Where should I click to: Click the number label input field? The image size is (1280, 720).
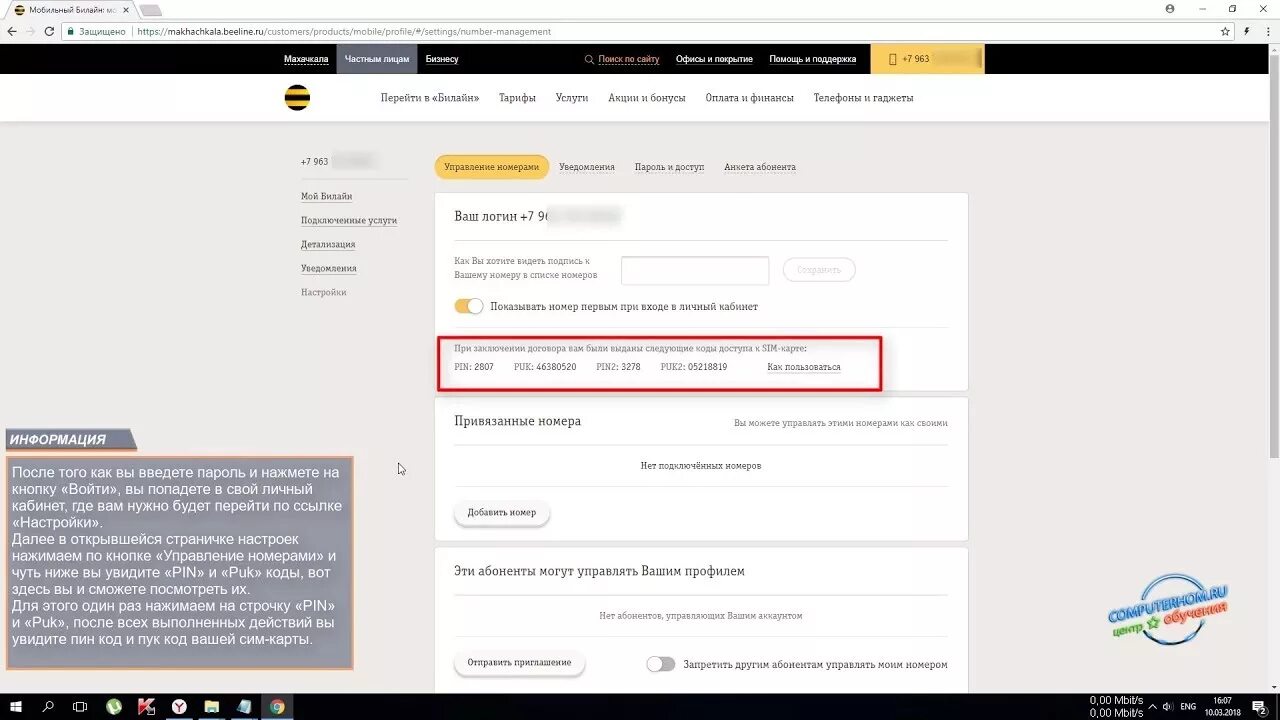(695, 270)
